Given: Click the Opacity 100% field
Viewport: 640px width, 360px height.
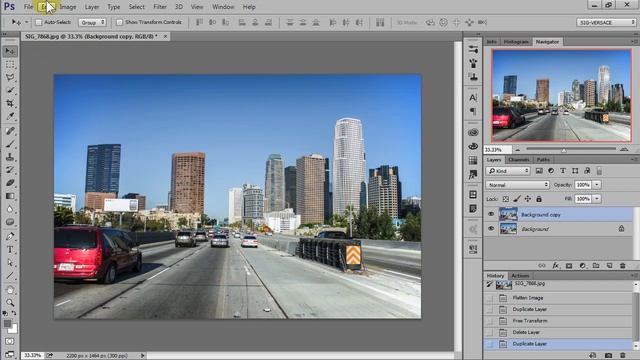Looking at the screenshot, I should coord(583,185).
